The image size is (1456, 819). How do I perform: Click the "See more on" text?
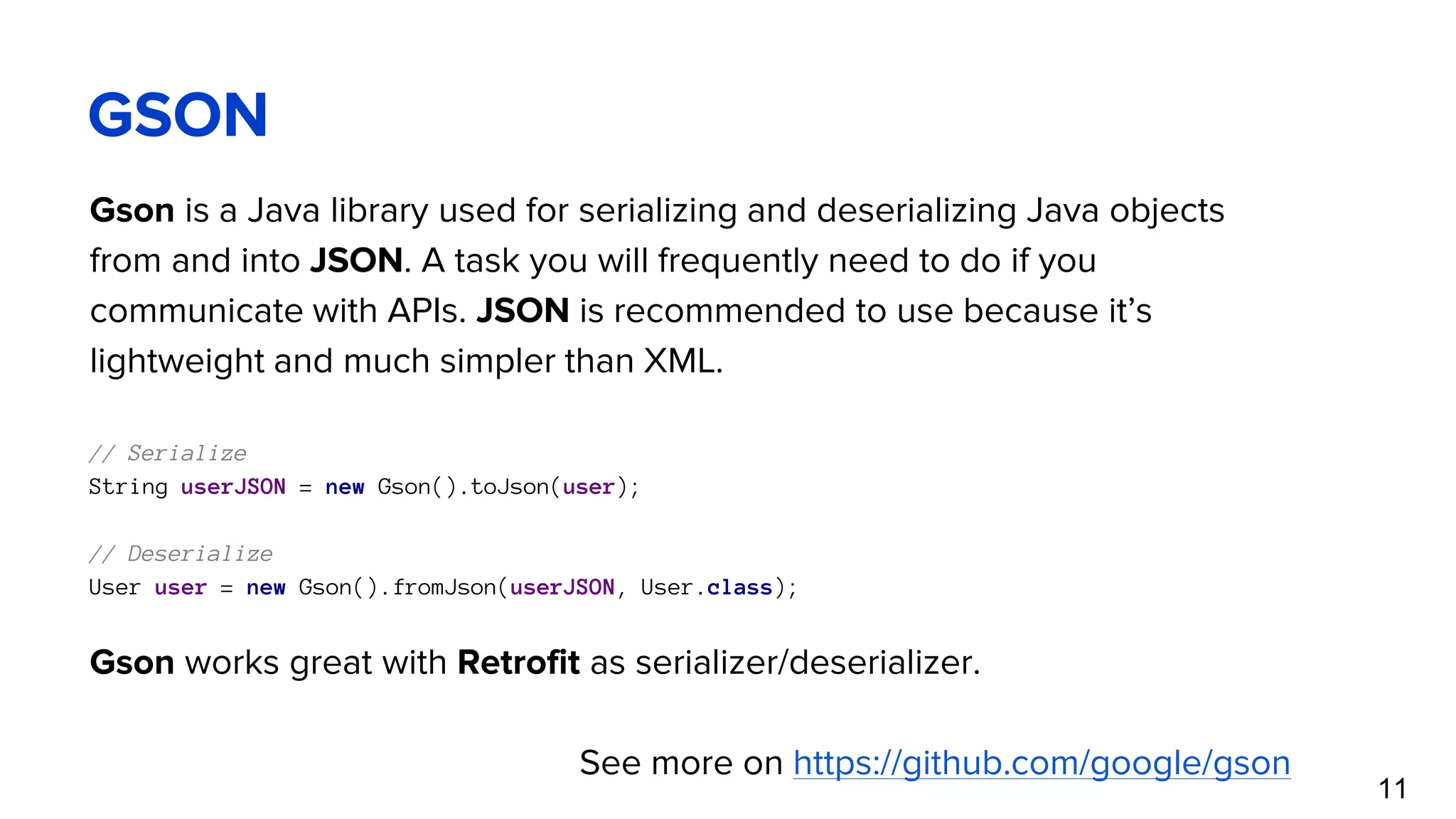[680, 764]
